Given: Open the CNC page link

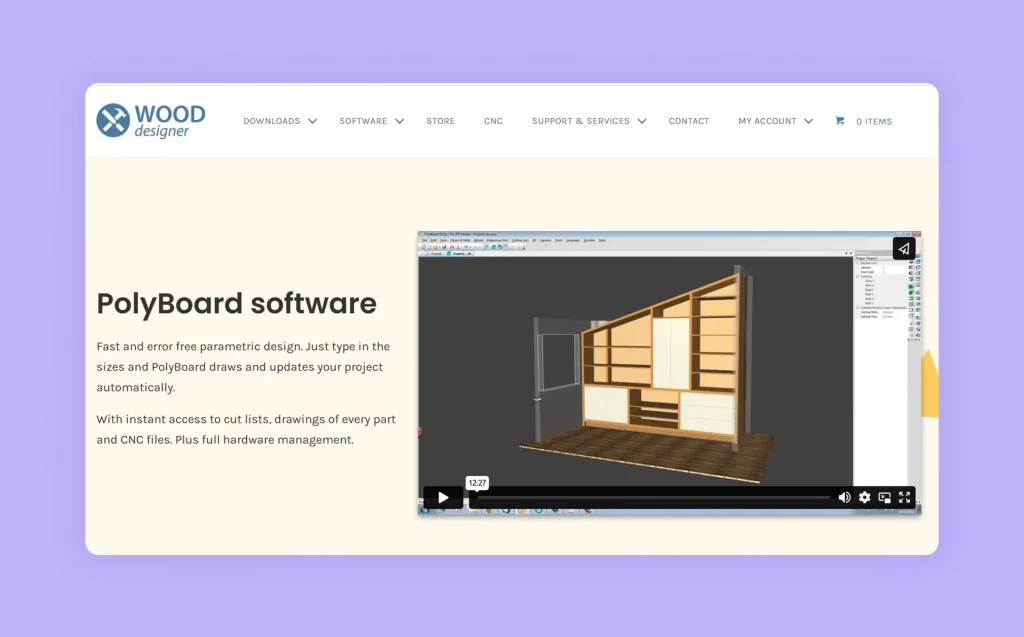Looking at the screenshot, I should [x=493, y=121].
